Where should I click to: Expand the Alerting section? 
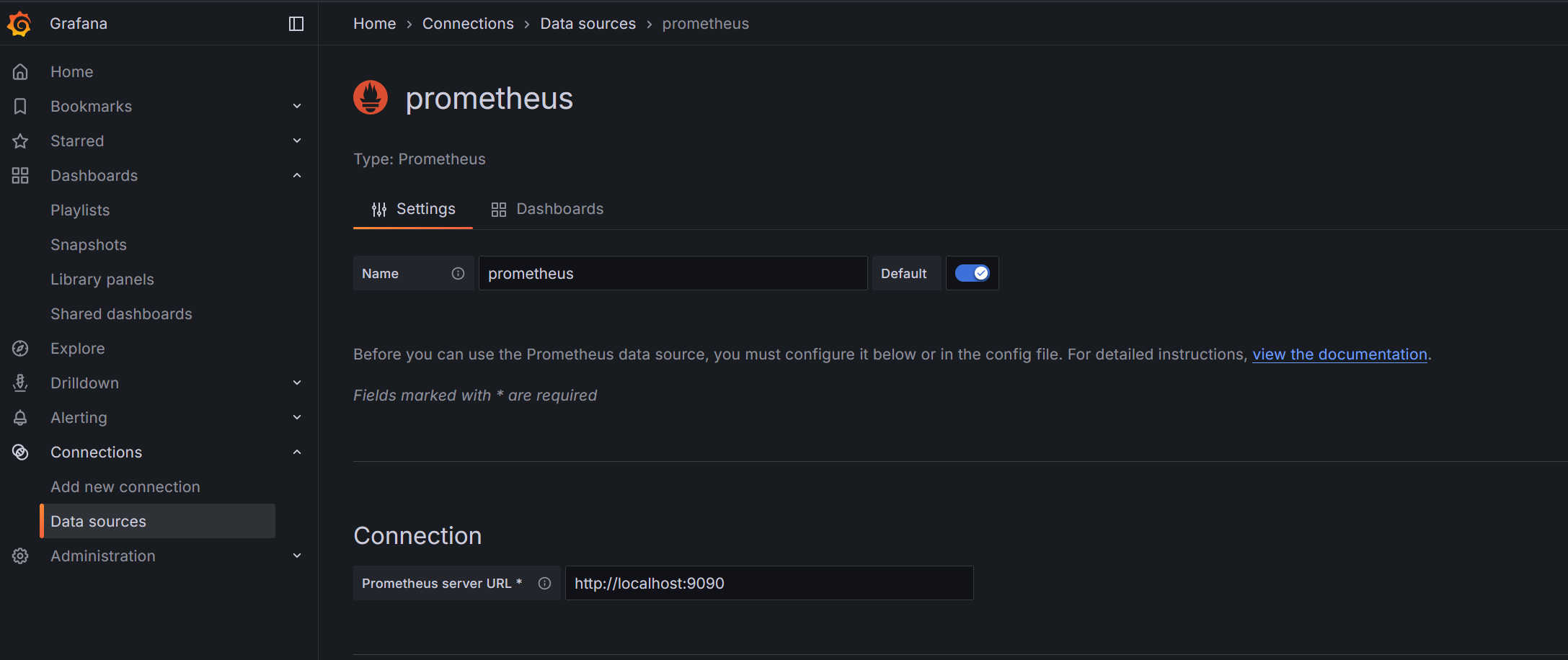coord(296,417)
